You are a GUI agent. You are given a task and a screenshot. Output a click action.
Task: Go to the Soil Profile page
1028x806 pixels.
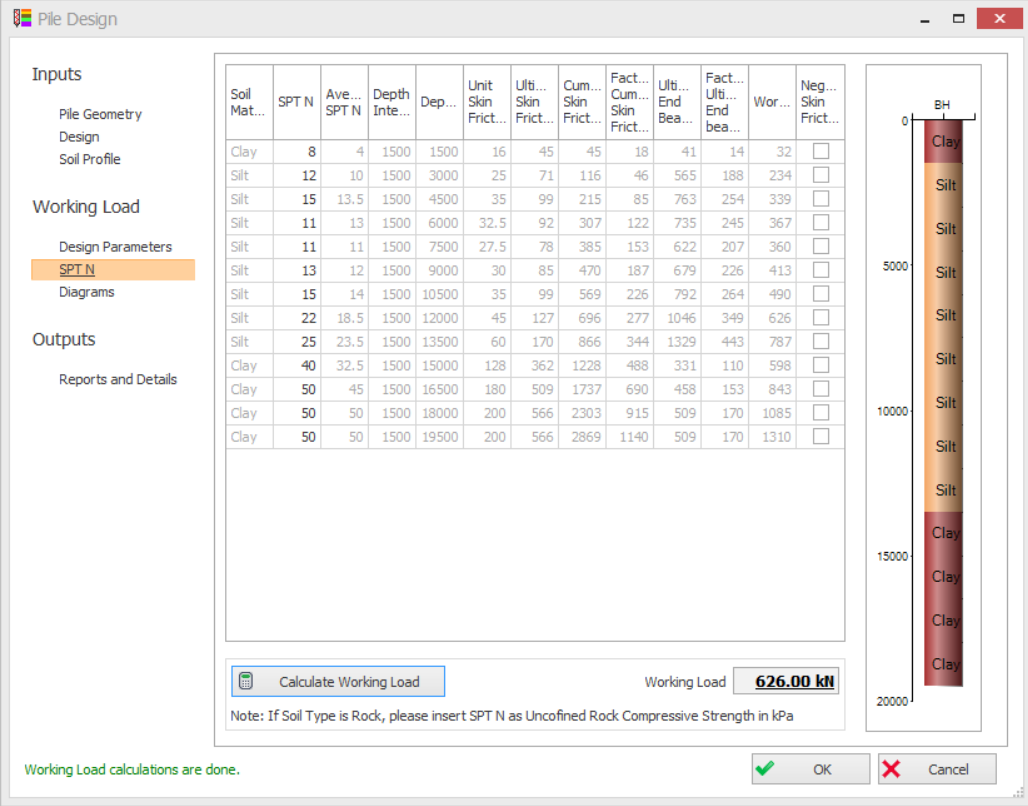89,159
